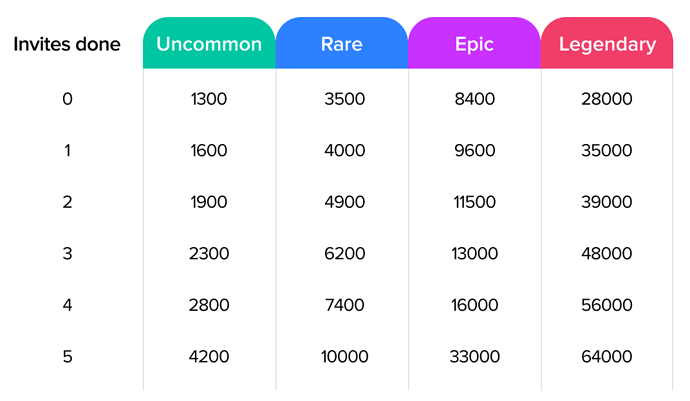Click the 10000 cell in Rare column
The width and height of the screenshot is (690, 401).
tap(345, 357)
